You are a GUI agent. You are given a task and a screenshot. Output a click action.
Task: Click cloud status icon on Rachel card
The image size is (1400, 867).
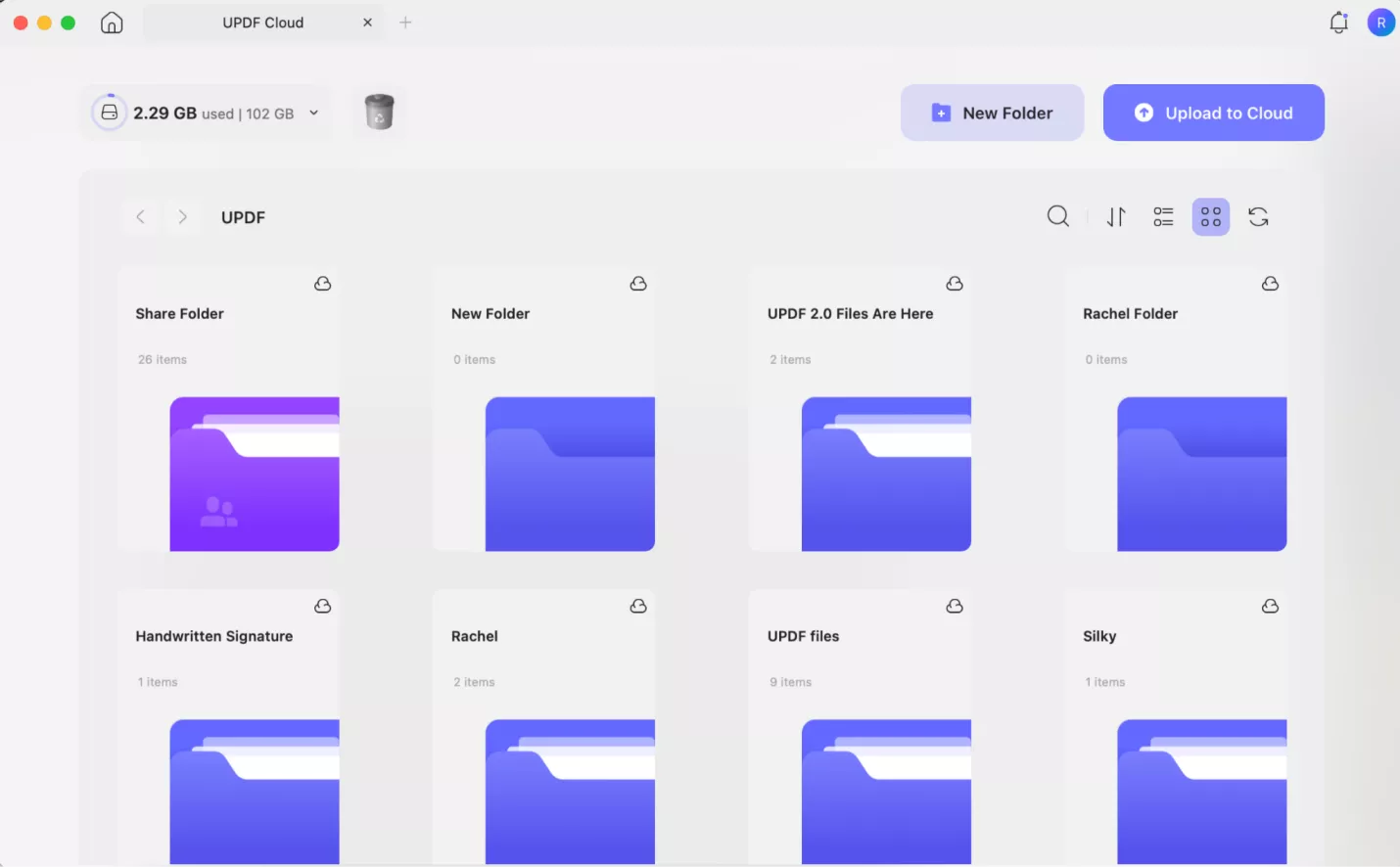point(638,607)
